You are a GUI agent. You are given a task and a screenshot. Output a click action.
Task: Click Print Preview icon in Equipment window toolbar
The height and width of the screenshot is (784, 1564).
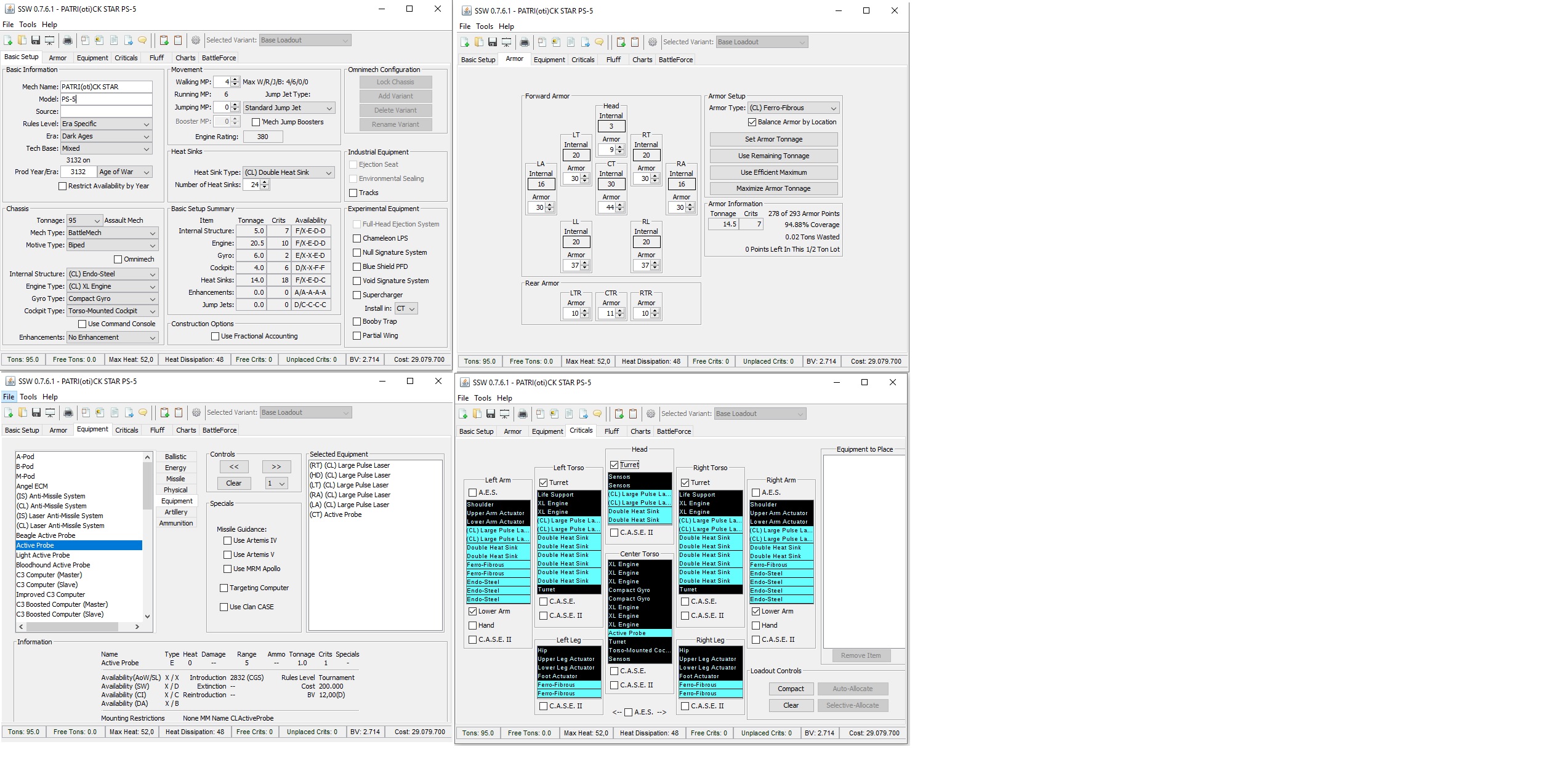tap(50, 413)
